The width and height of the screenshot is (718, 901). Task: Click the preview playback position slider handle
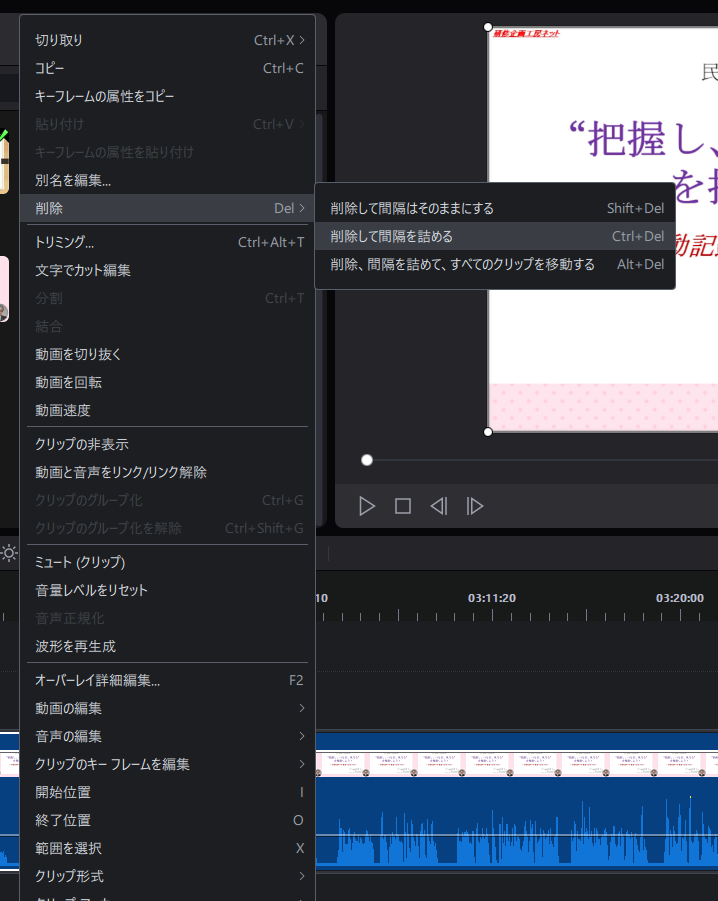(x=367, y=460)
